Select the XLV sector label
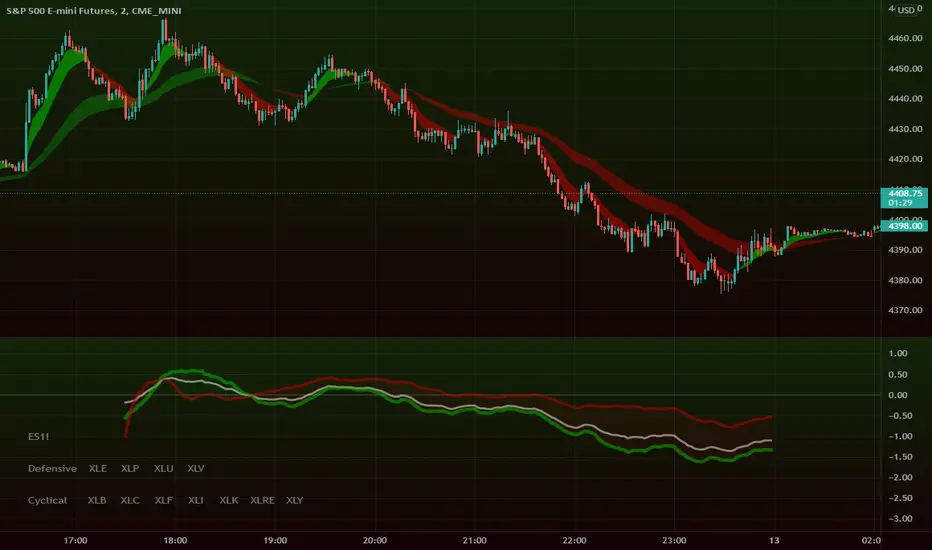The height and width of the screenshot is (550, 932). point(196,469)
